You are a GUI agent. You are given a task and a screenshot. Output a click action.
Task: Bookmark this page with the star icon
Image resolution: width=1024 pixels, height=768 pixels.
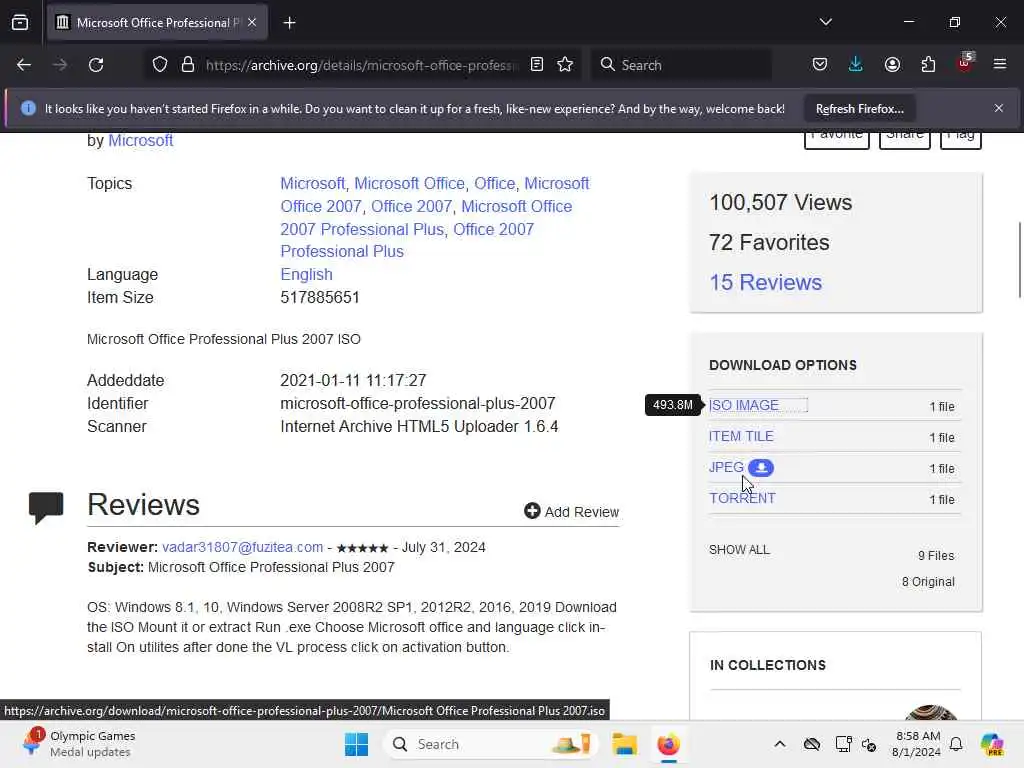[566, 65]
